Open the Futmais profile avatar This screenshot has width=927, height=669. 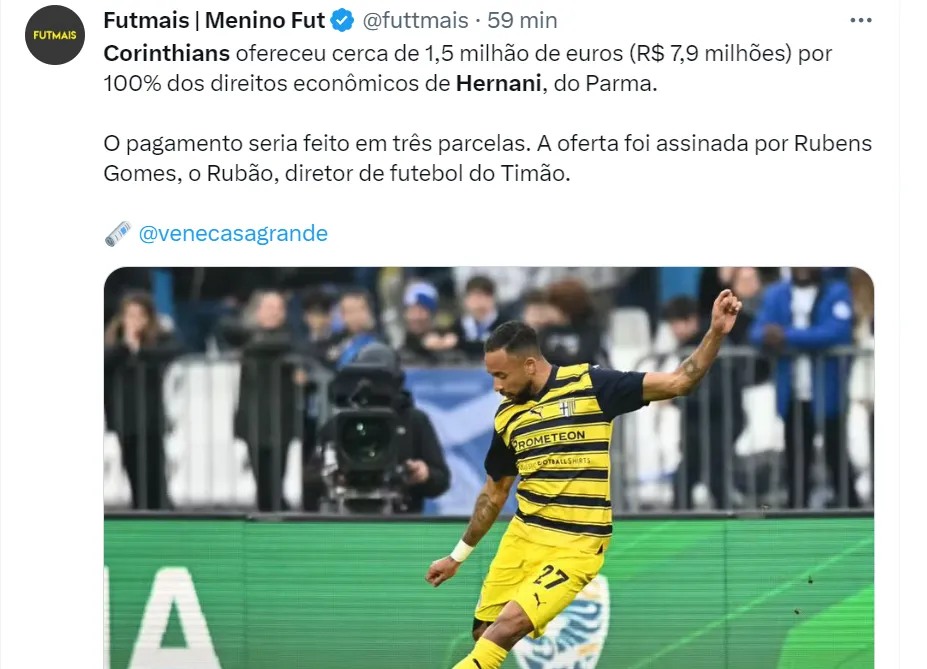pos(54,35)
